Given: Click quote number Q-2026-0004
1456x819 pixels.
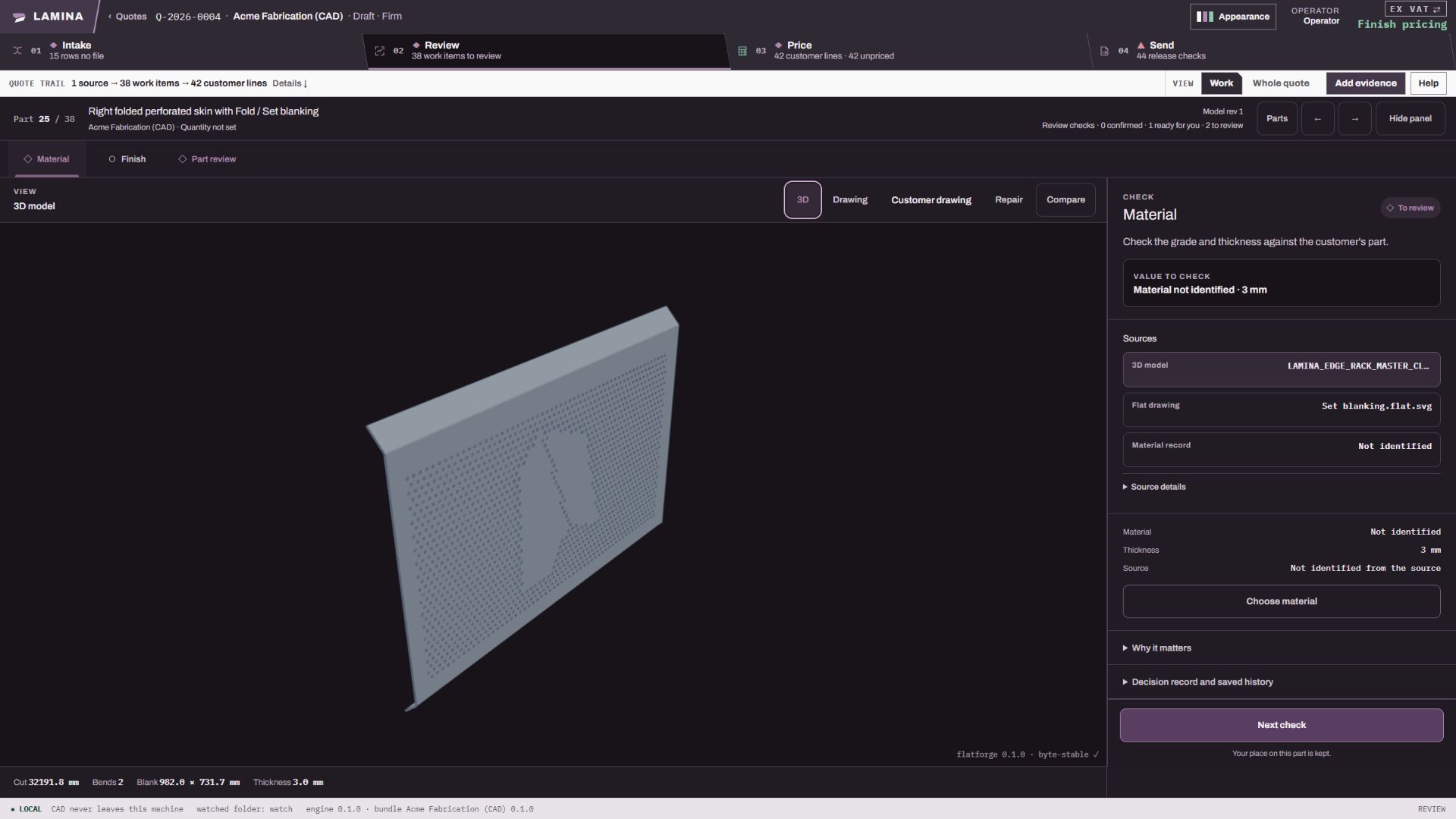Looking at the screenshot, I should (x=188, y=17).
